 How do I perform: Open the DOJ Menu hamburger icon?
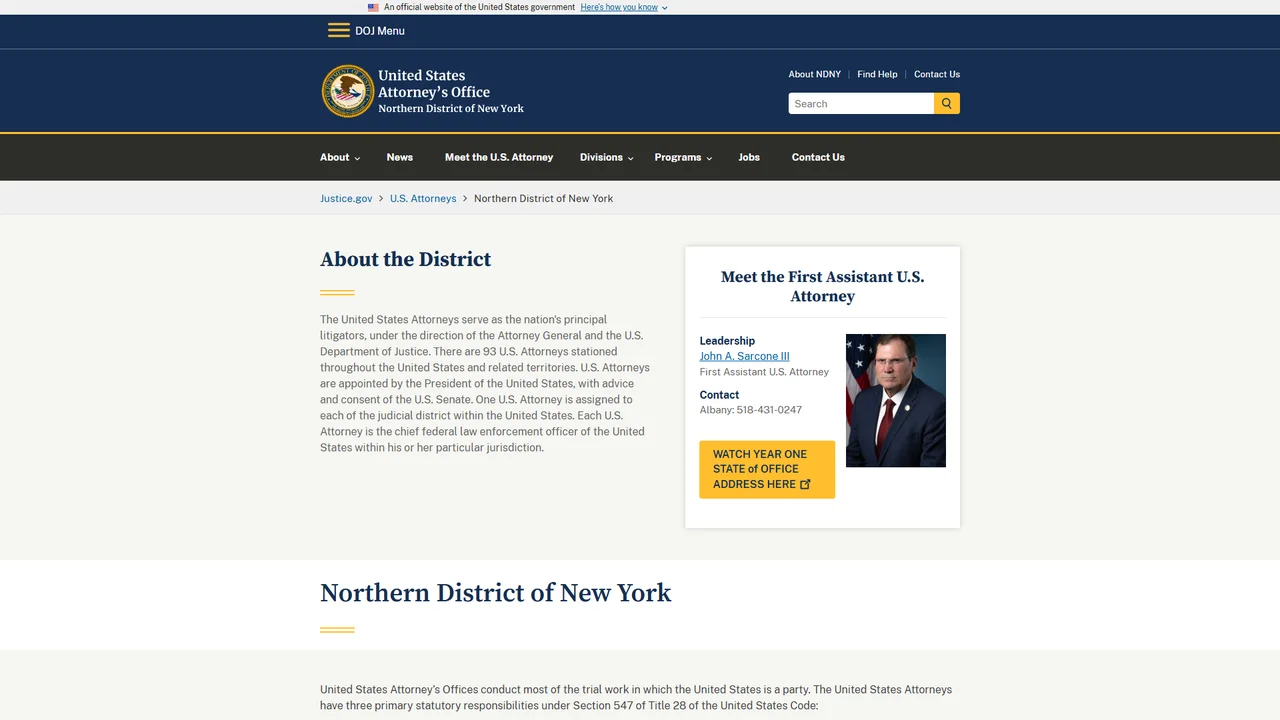tap(339, 30)
